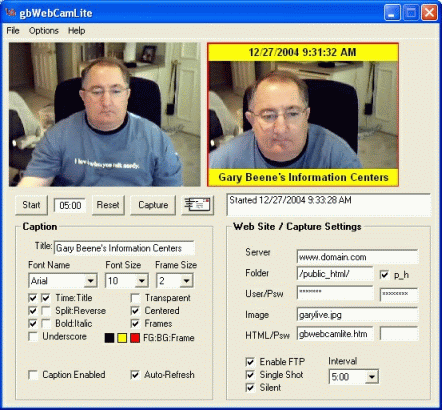The height and width of the screenshot is (410, 442).
Task: Click the gbWebCamLite title bar app icon
Action: [x=10, y=13]
